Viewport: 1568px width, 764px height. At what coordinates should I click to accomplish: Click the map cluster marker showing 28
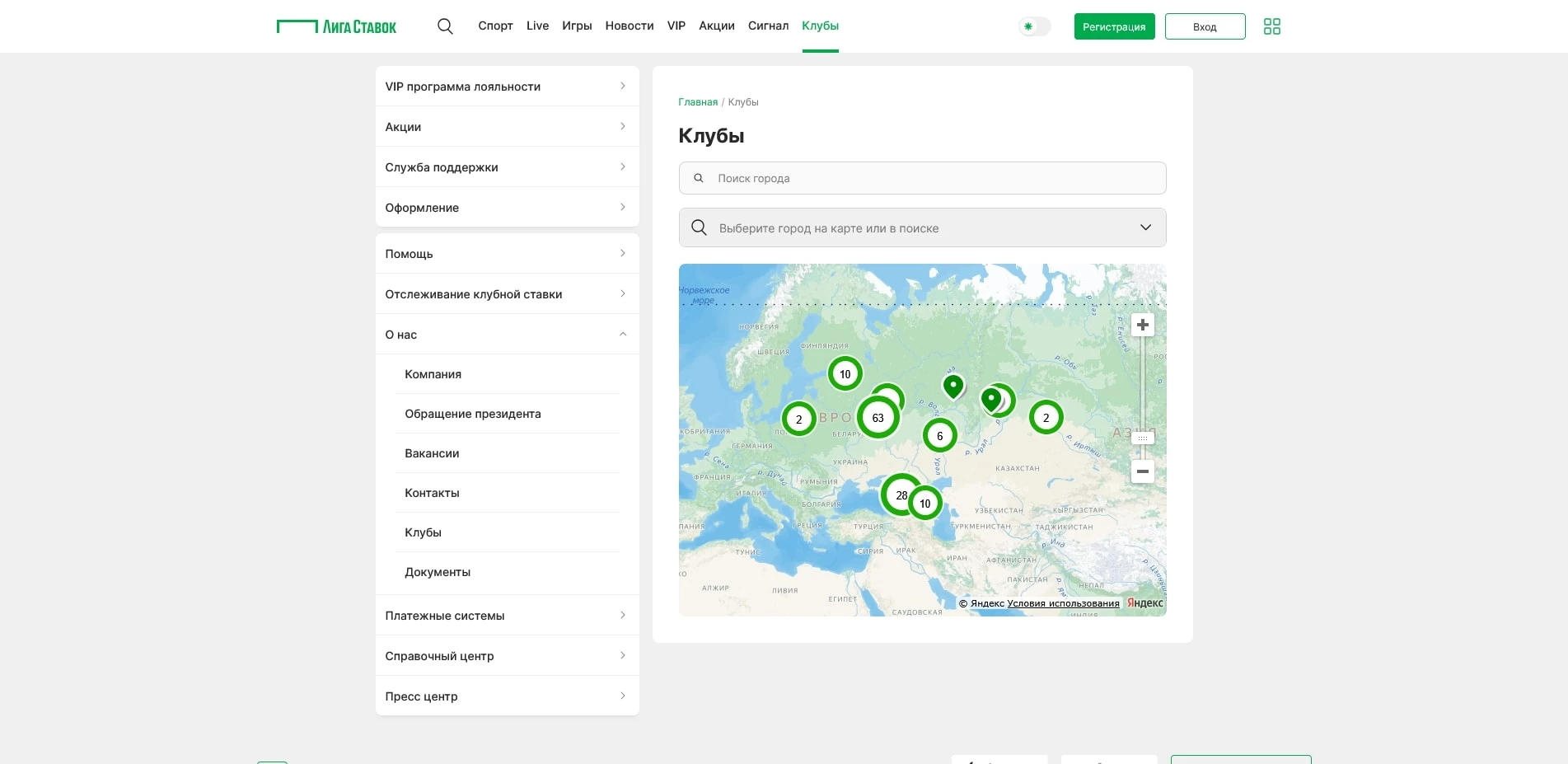(899, 494)
